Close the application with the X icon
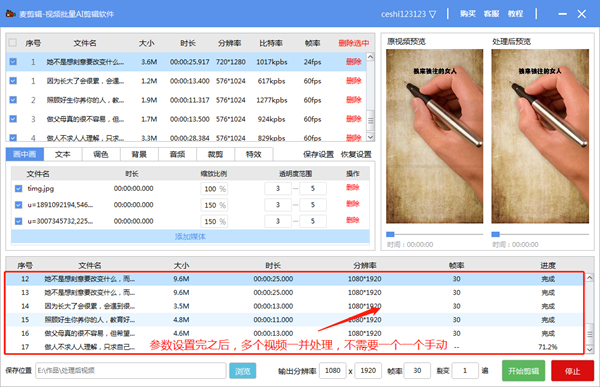600x387 pixels. pyautogui.click(x=582, y=14)
